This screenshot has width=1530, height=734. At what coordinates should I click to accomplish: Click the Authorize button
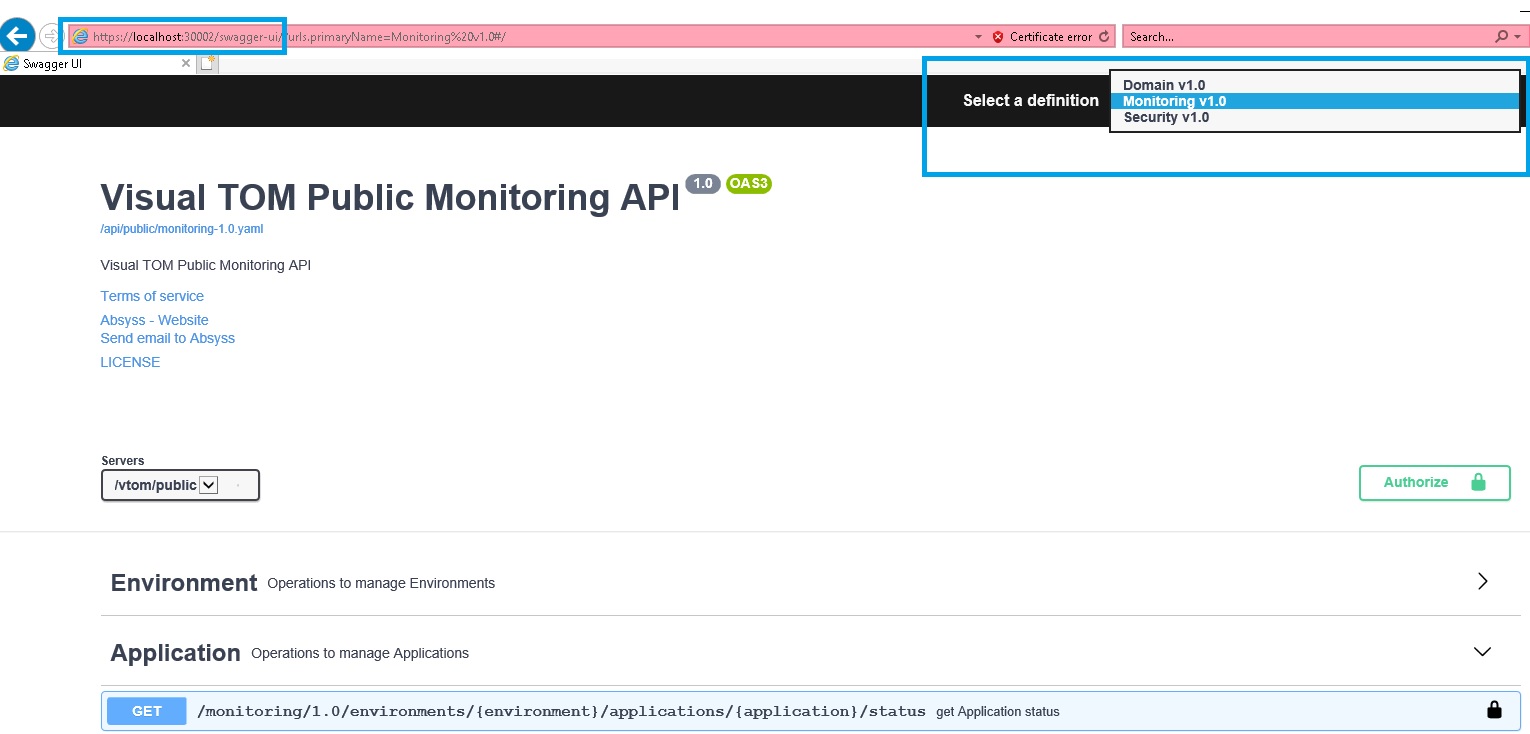point(1434,482)
